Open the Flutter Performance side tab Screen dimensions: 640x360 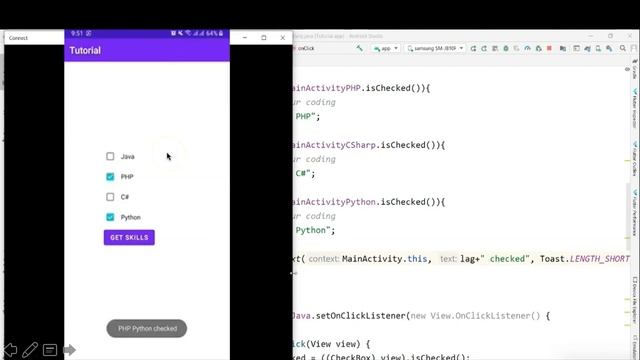(x=635, y=213)
